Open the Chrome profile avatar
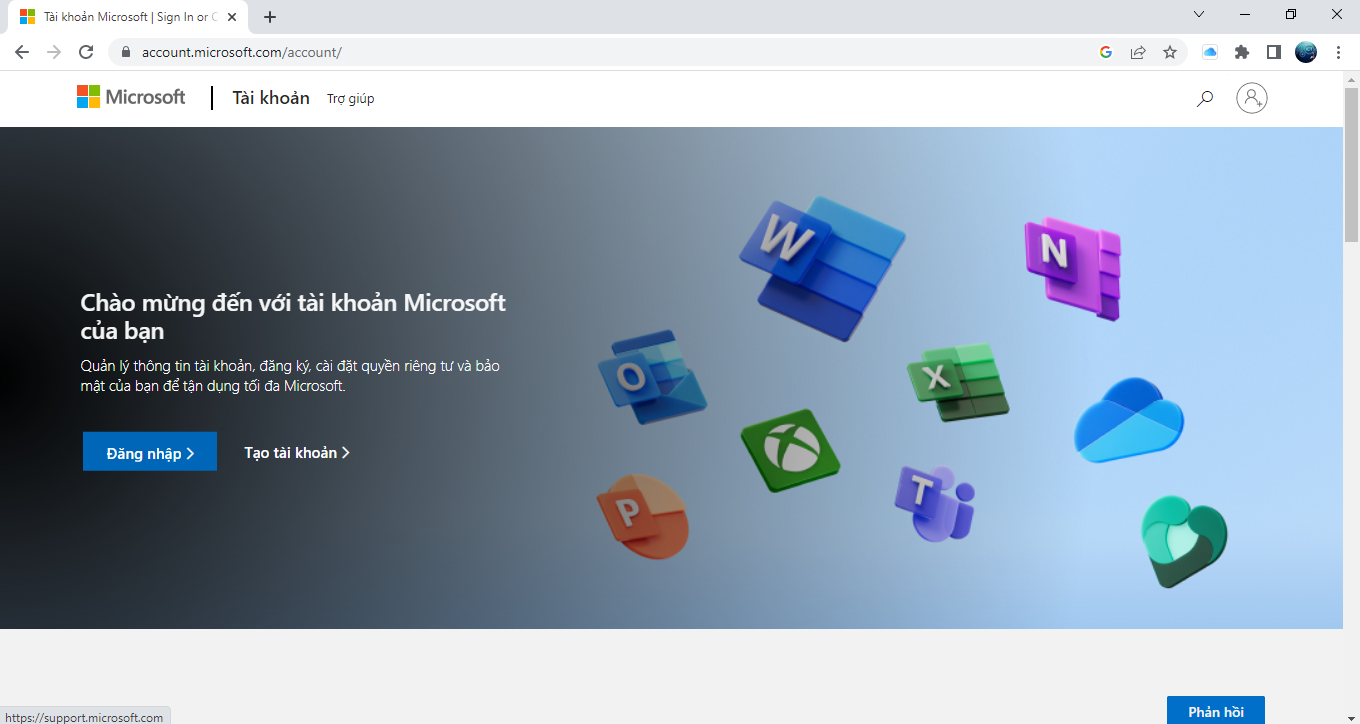 1306,52
